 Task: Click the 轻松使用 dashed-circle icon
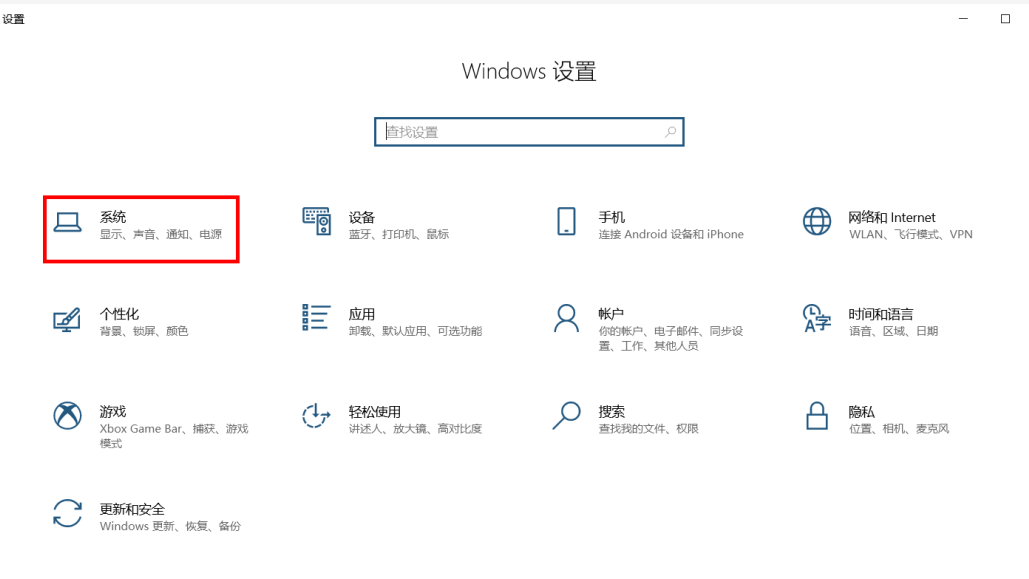[x=316, y=415]
